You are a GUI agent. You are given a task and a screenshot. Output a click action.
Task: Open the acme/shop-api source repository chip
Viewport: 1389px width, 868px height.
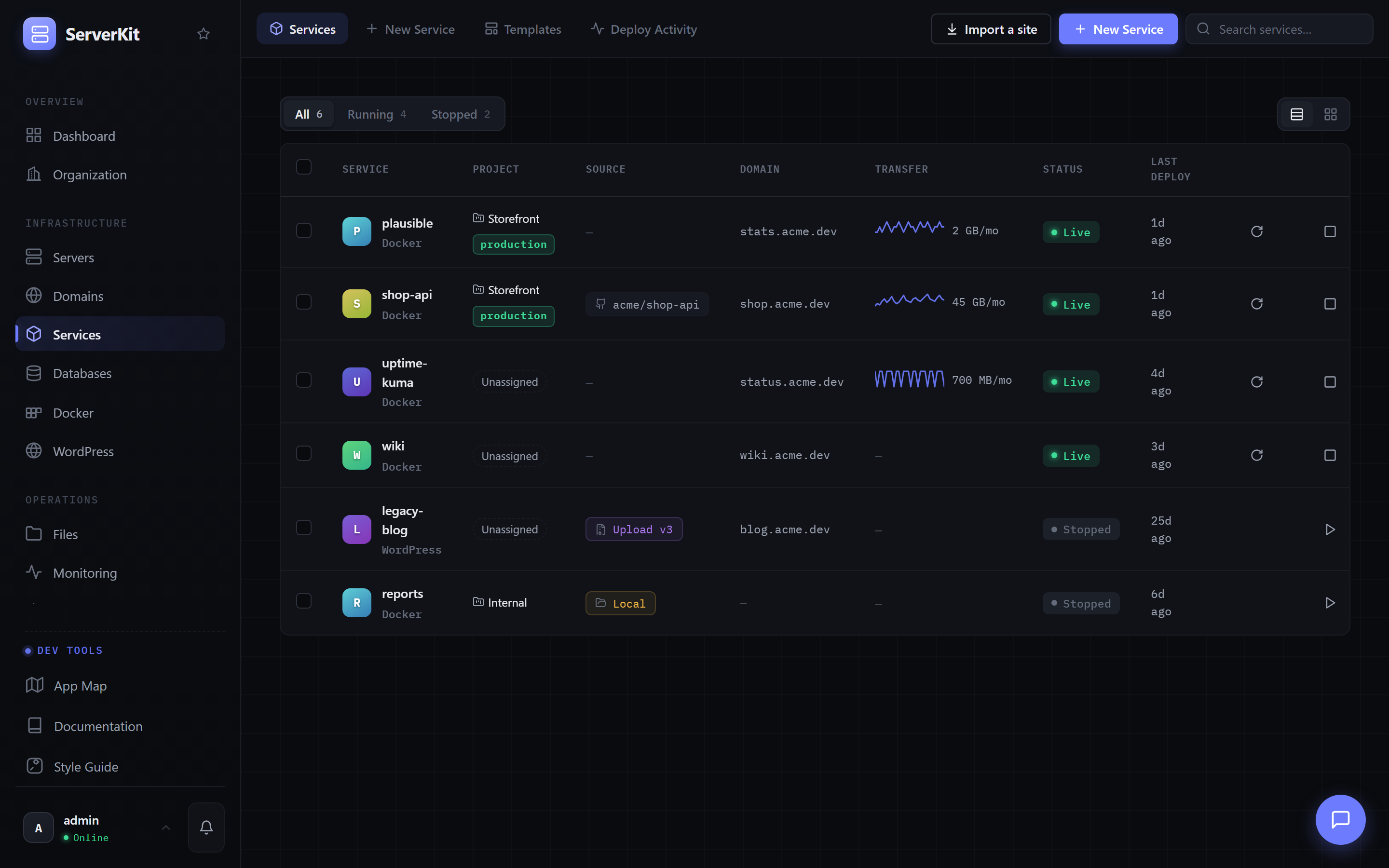tap(647, 304)
